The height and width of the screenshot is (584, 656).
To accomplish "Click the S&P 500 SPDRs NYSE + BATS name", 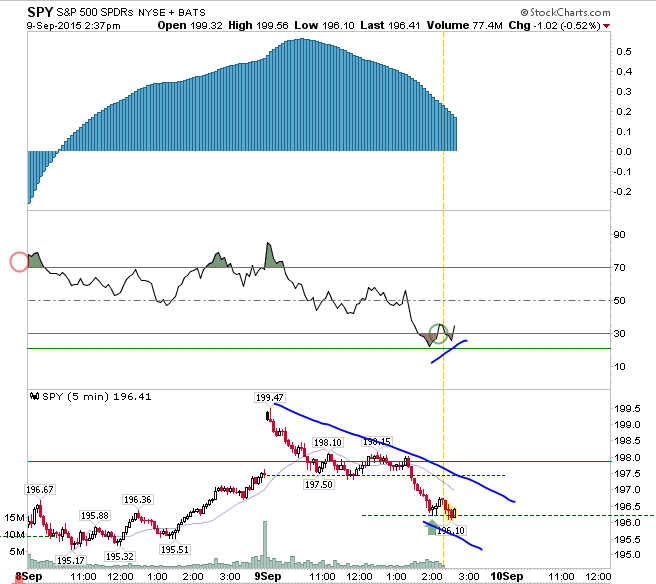I will pyautogui.click(x=131, y=13).
